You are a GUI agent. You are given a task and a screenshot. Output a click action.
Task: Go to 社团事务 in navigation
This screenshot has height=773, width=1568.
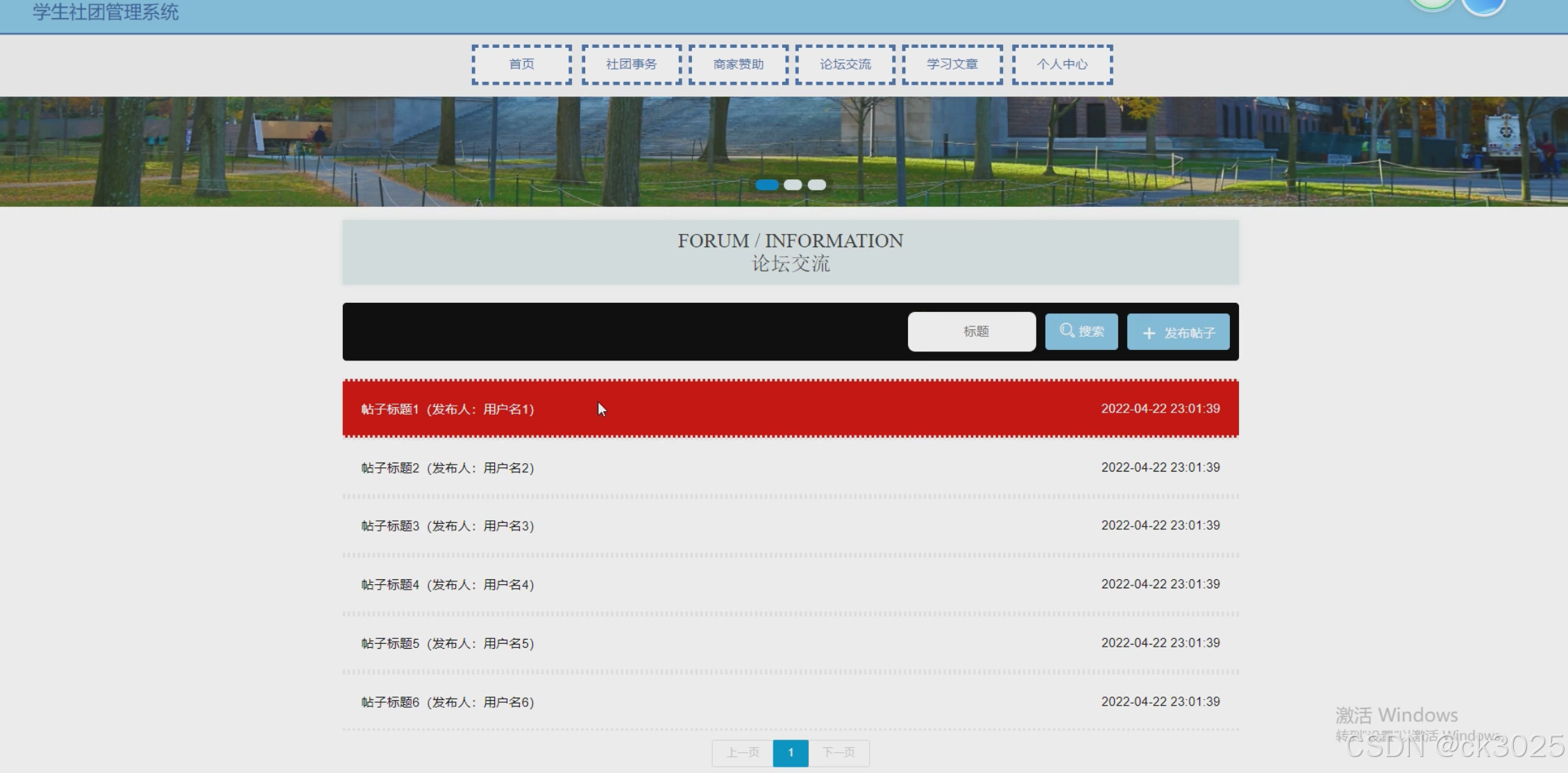[631, 65]
